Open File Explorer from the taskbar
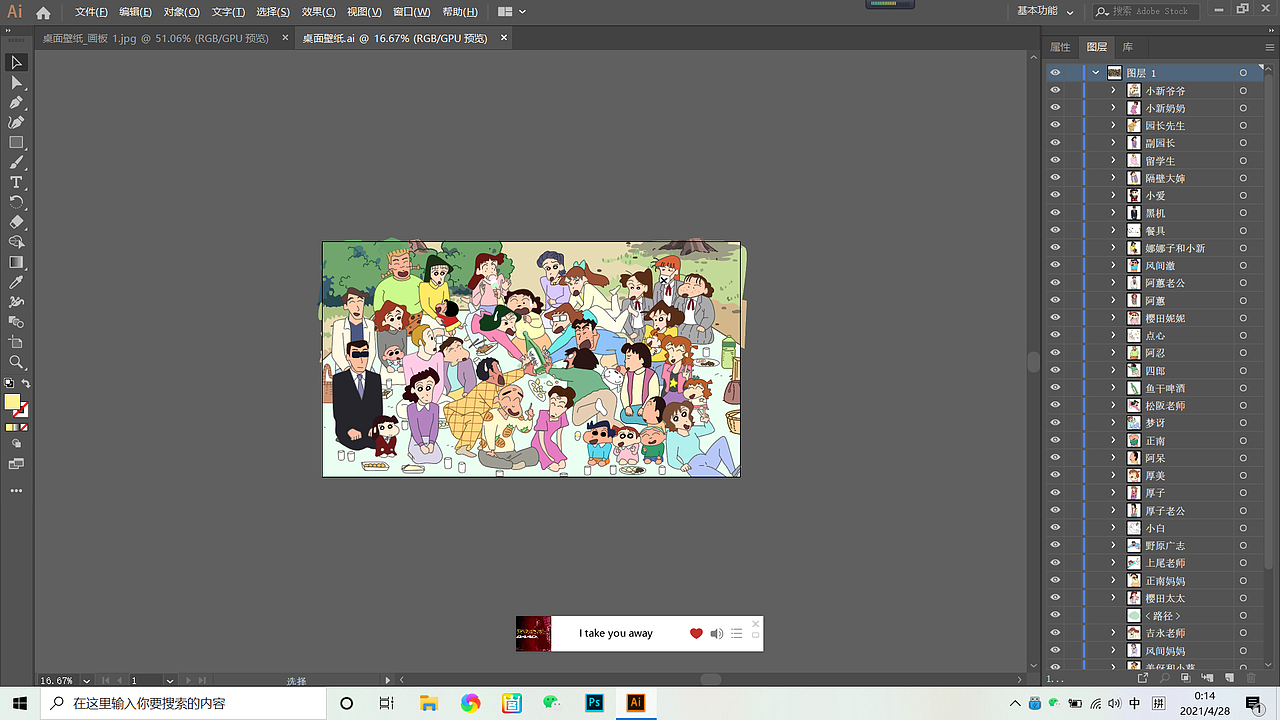 click(x=429, y=703)
